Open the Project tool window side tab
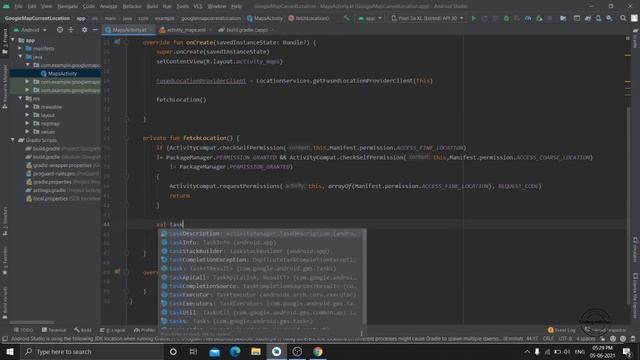640x360 pixels. pyautogui.click(x=5, y=41)
